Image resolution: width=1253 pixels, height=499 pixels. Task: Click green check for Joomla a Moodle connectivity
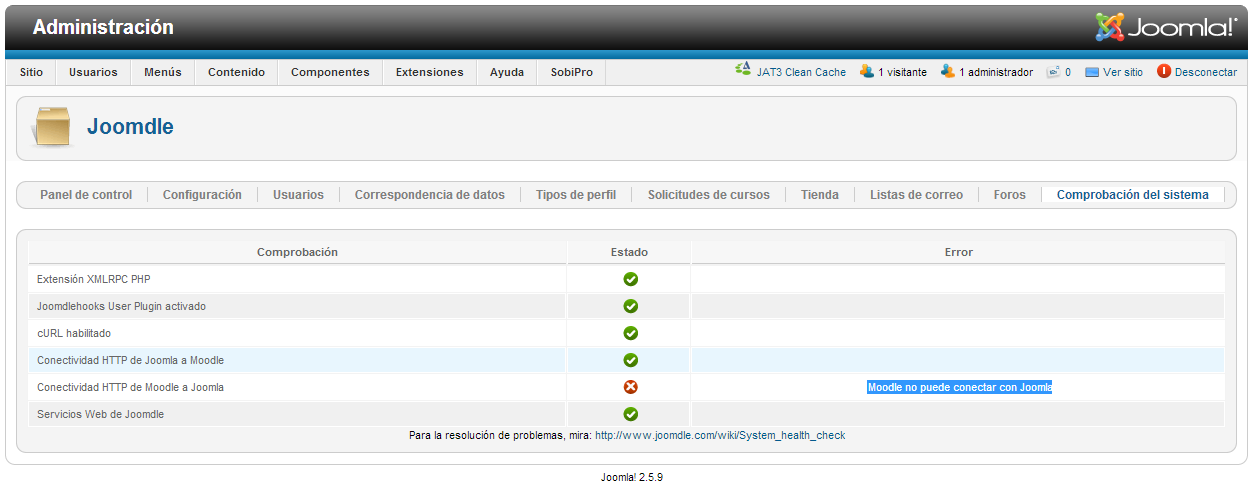point(631,360)
